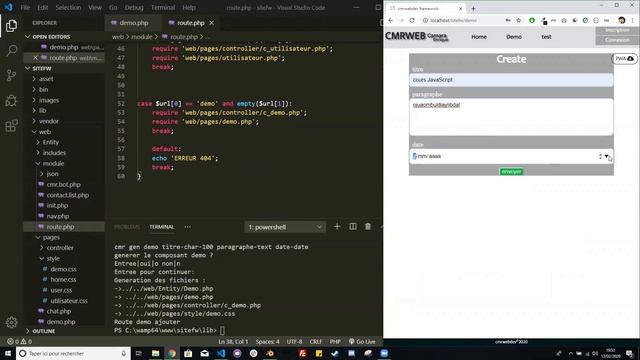This screenshot has width=640, height=360.
Task: Split the terminal panel
Action: point(353,227)
